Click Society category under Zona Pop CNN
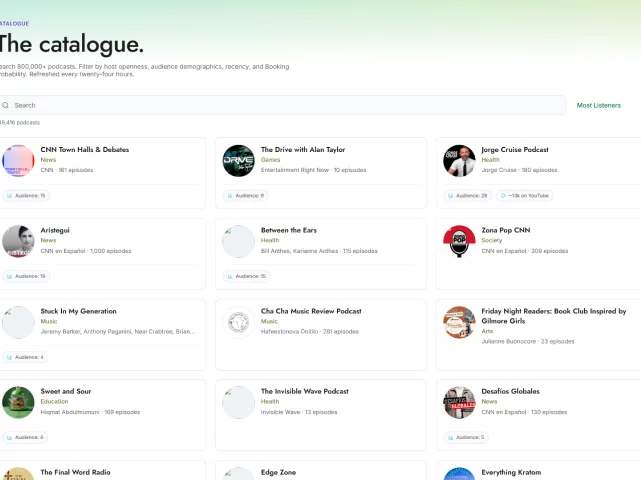 coord(491,240)
